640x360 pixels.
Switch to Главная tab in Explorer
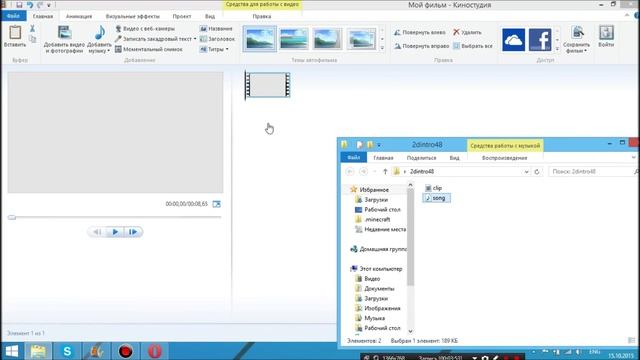[383, 158]
